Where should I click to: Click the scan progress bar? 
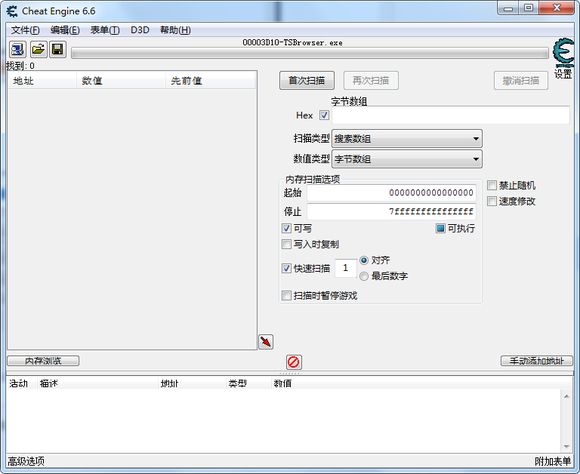[x=310, y=54]
